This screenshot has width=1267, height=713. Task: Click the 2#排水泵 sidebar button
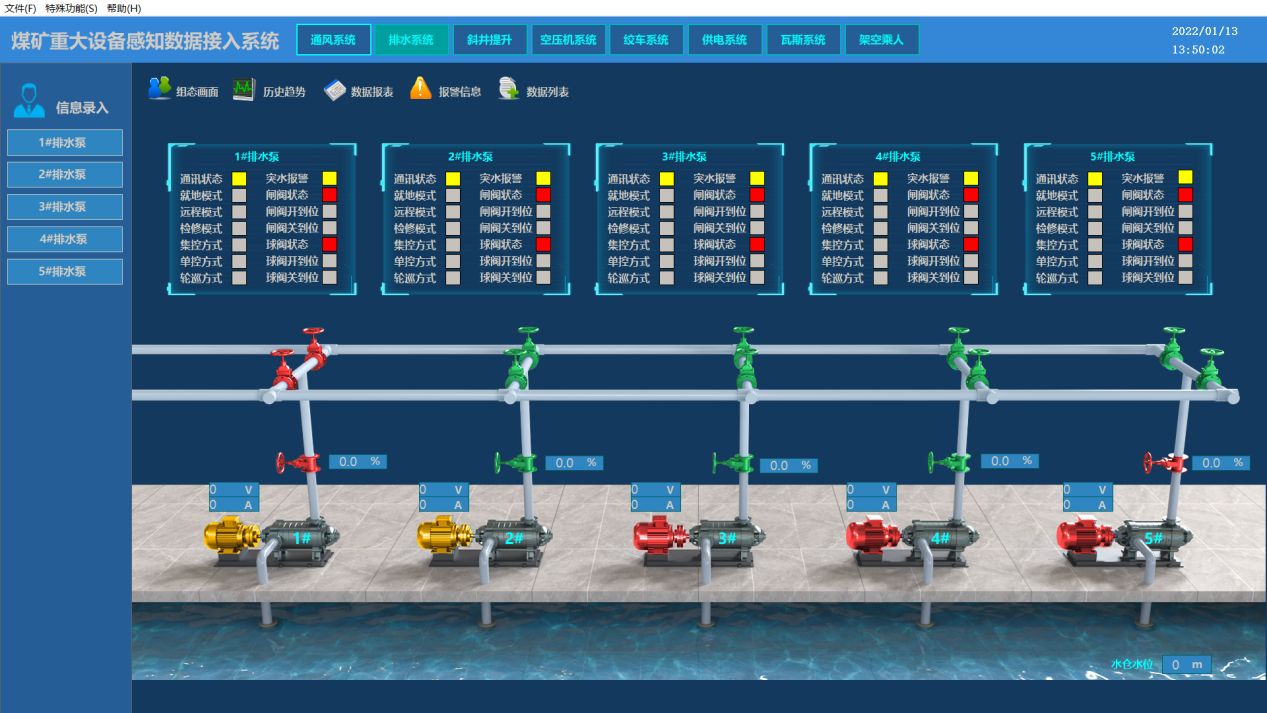click(x=65, y=175)
